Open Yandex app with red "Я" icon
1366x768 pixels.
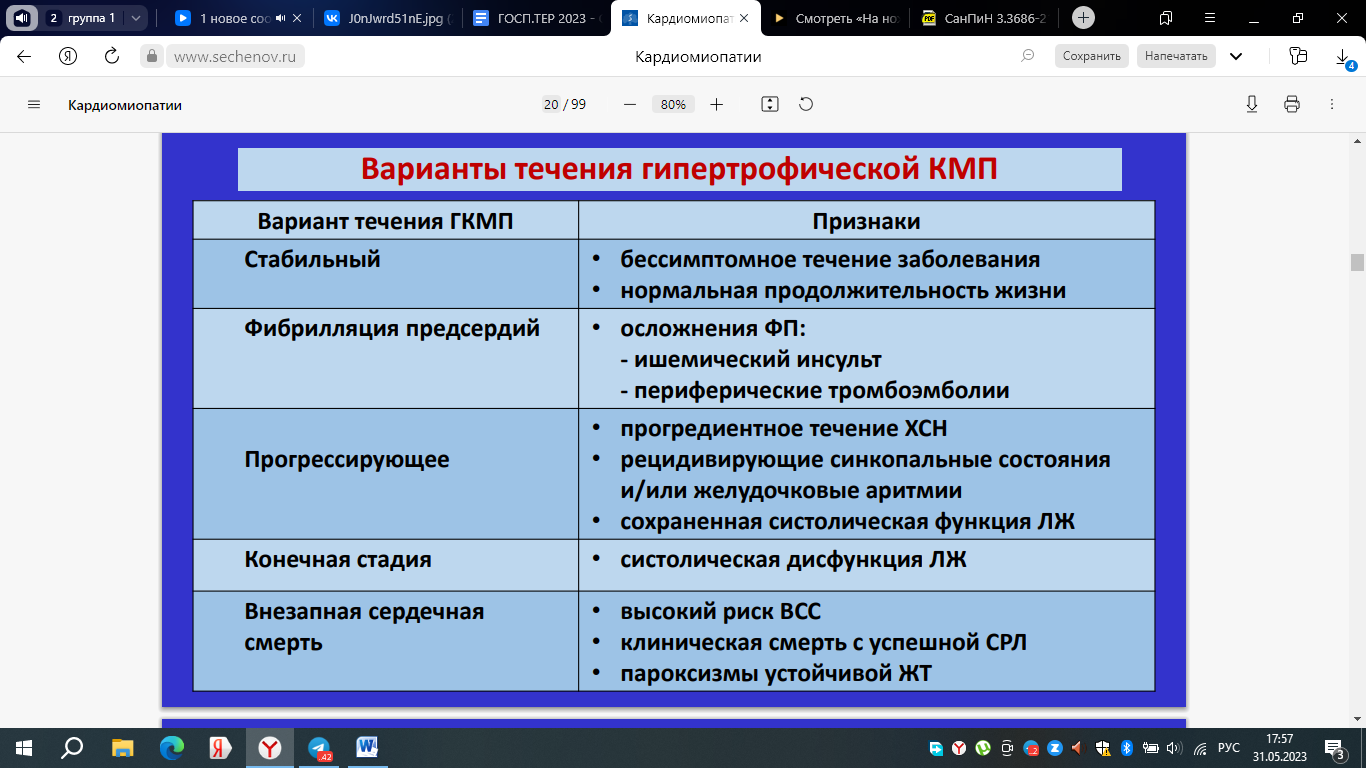tap(221, 747)
